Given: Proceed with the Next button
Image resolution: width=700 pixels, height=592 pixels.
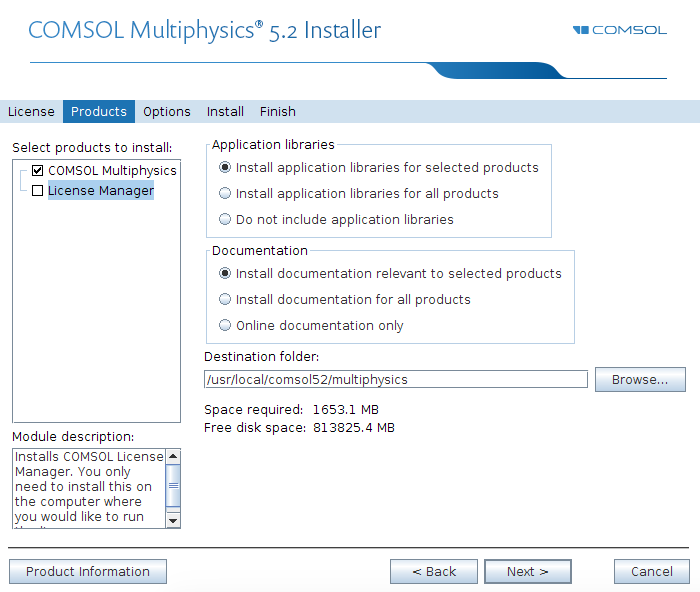Looking at the screenshot, I should 528,571.
